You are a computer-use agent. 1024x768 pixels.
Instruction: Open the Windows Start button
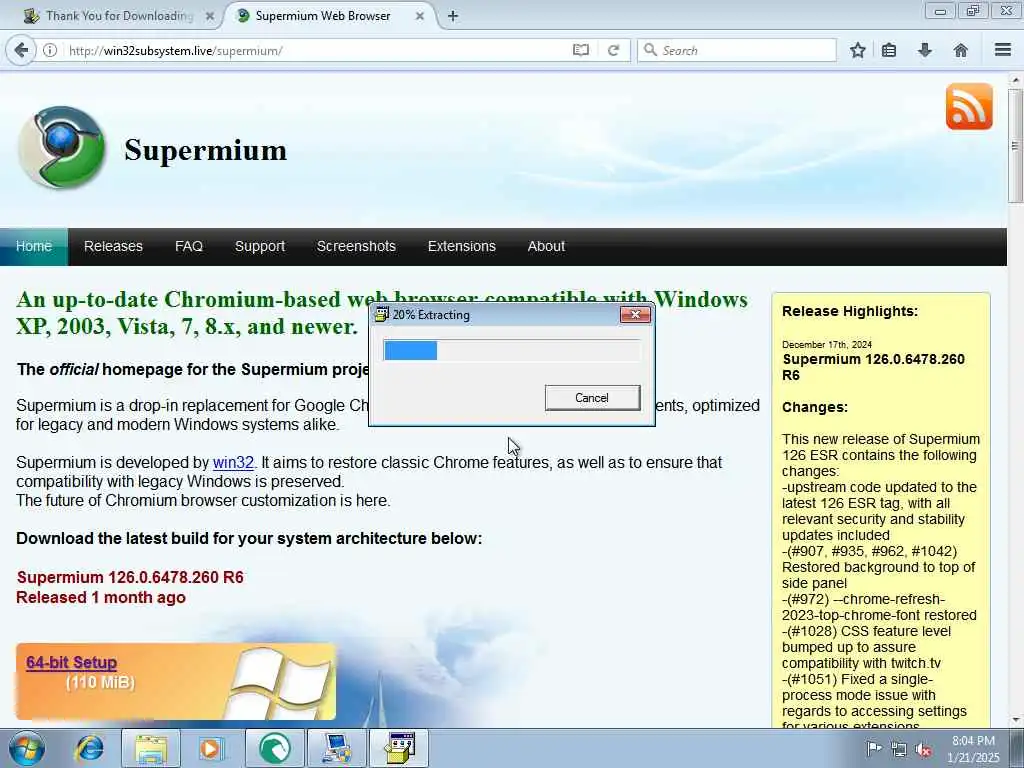tap(27, 748)
